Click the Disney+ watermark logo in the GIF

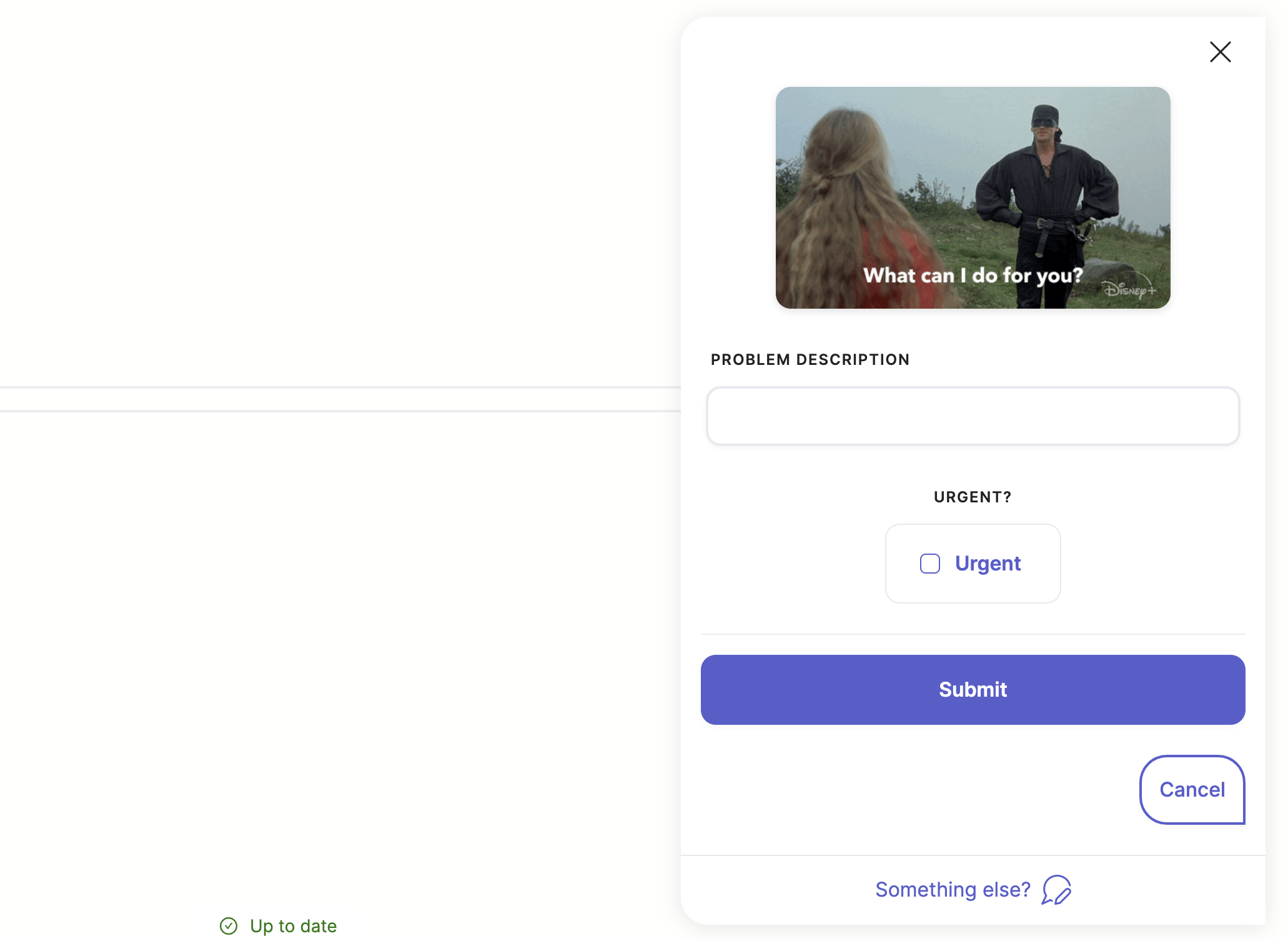click(1129, 289)
